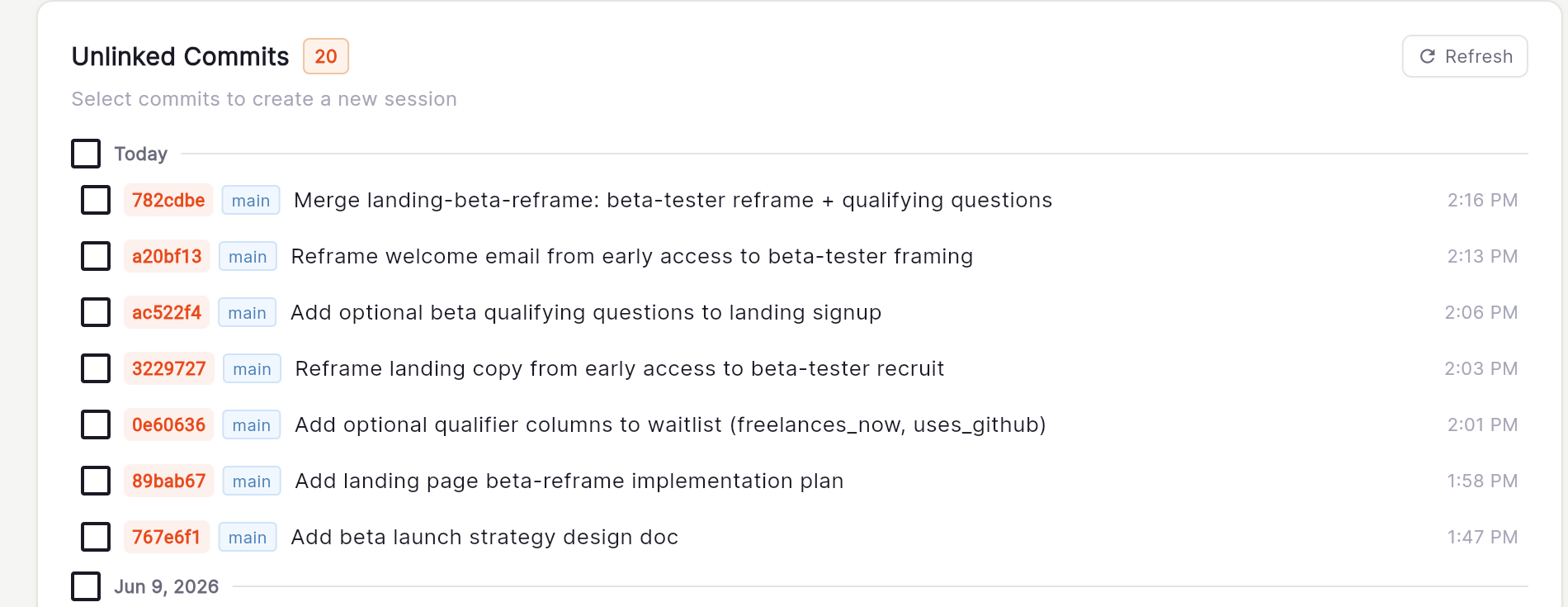Select commit 767e6f1 checkbox
This screenshot has width=1568, height=607.
96,537
